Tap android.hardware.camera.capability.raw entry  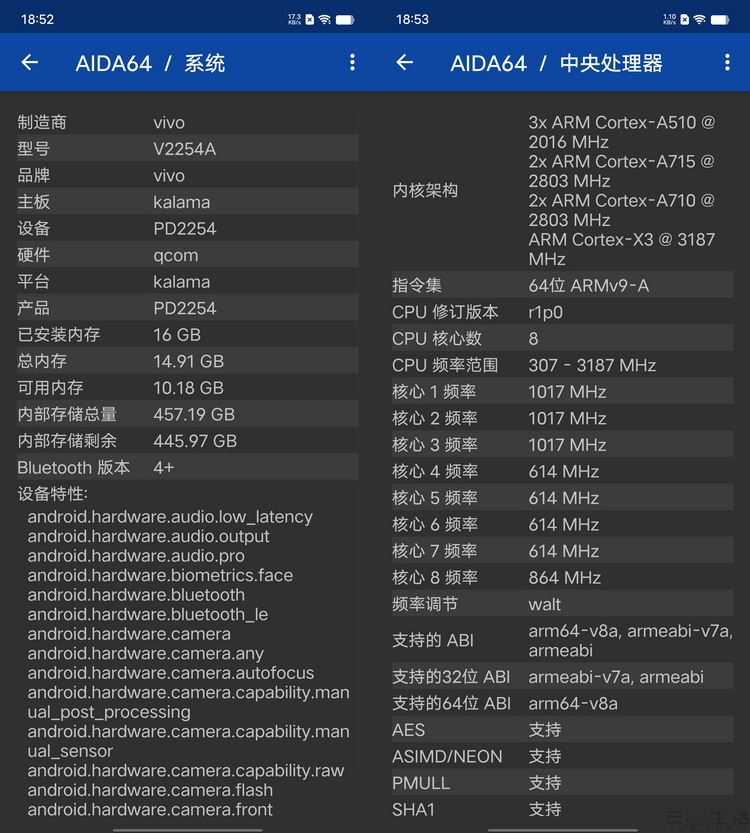(186, 770)
